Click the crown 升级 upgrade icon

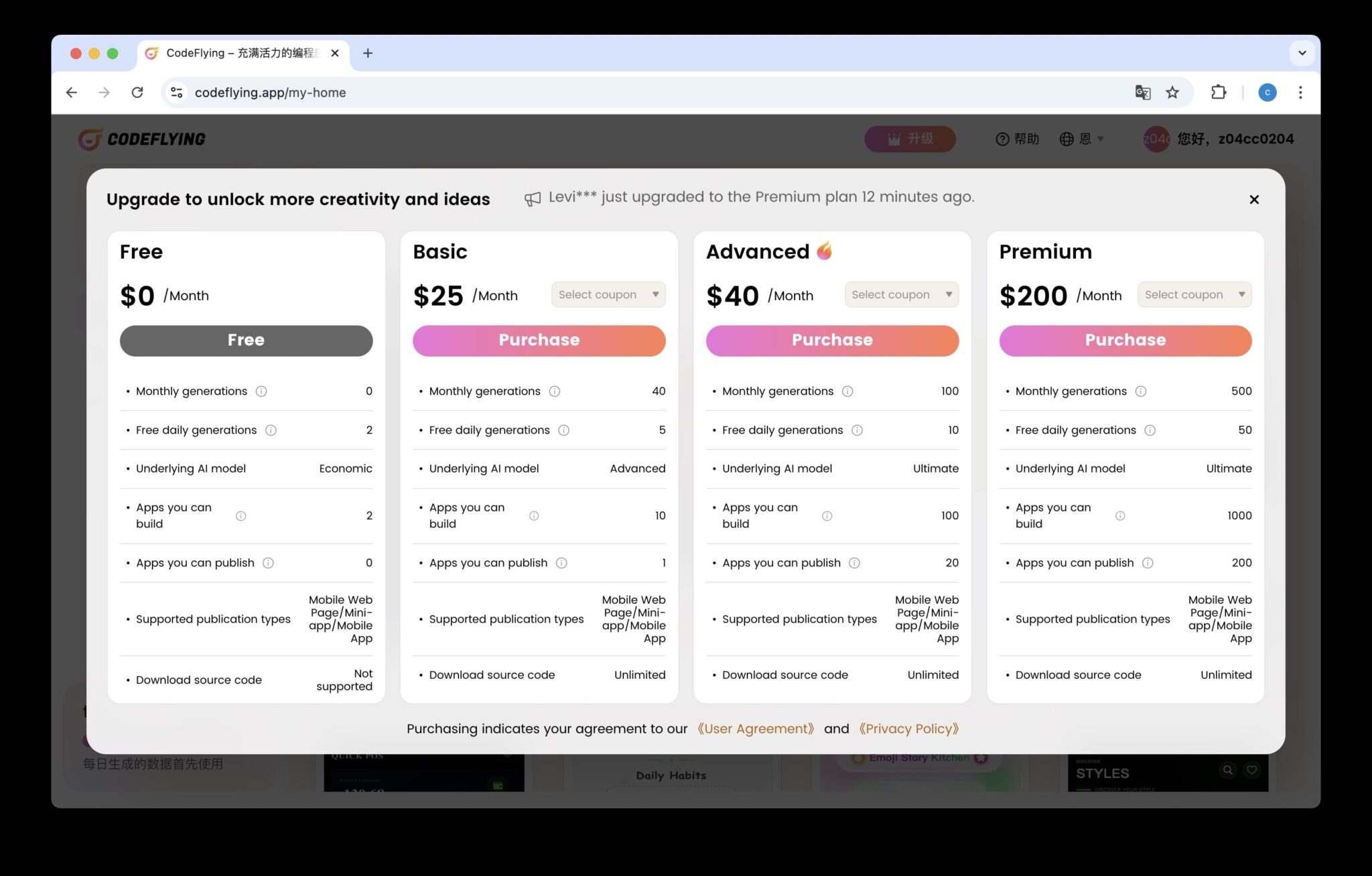click(x=894, y=139)
